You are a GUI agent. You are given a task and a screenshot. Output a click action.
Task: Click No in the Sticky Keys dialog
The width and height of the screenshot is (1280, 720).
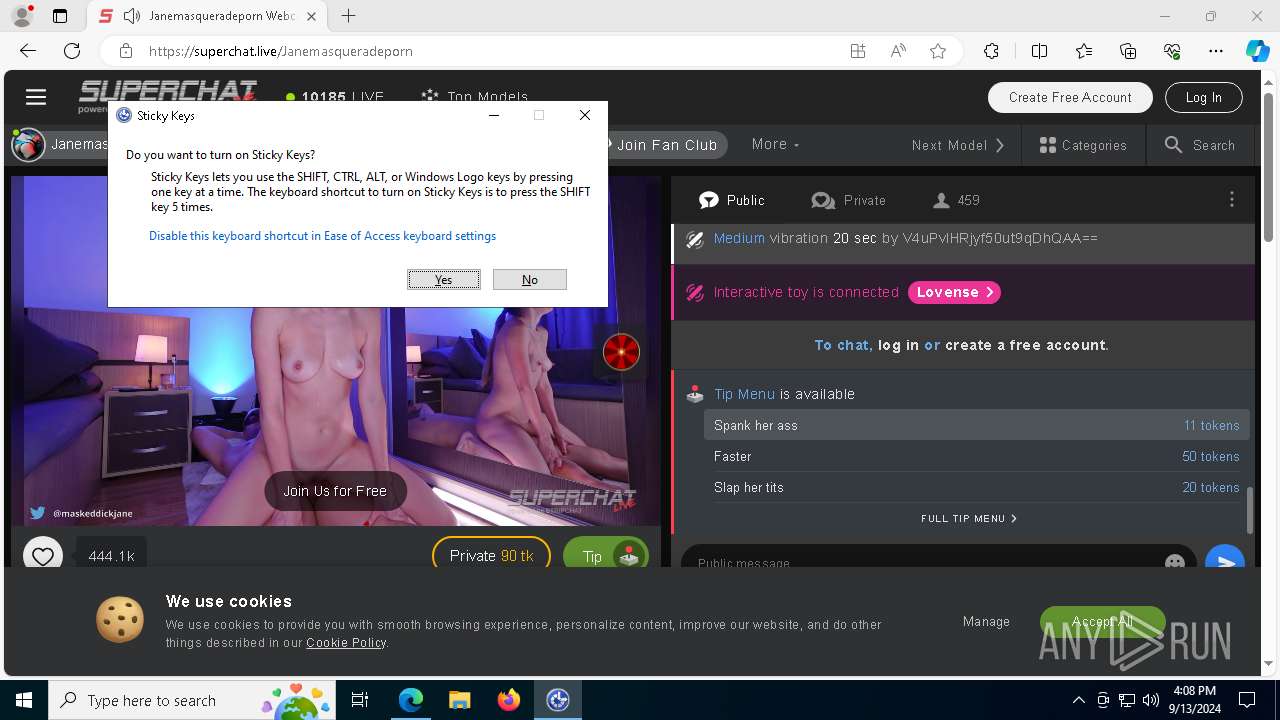tap(530, 280)
